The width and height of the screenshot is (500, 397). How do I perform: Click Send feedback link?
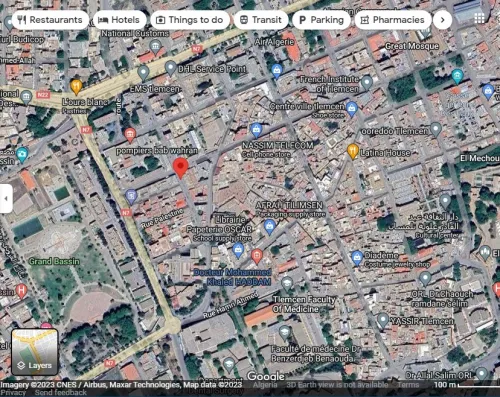click(61, 393)
